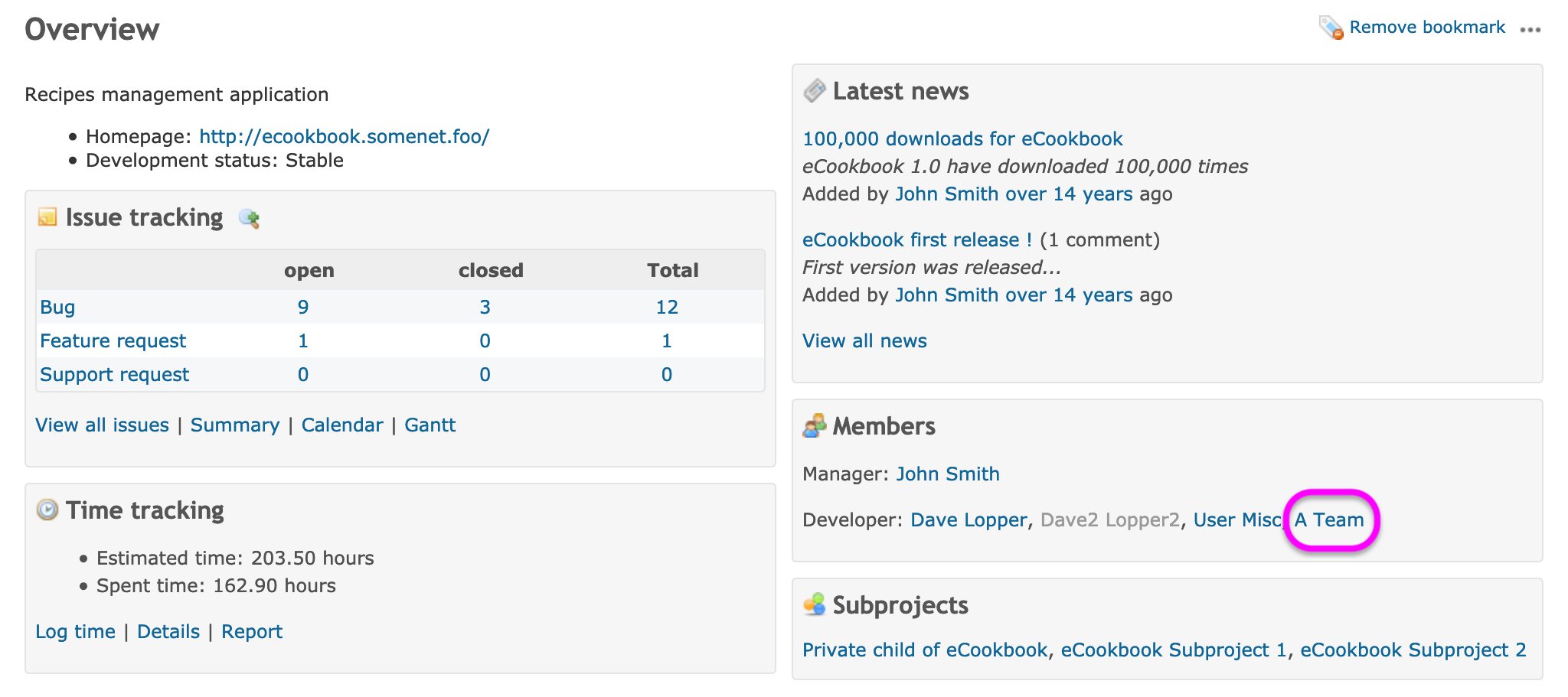Viewport: 1568px width, 697px height.
Task: Click View all issues link
Action: tap(102, 425)
